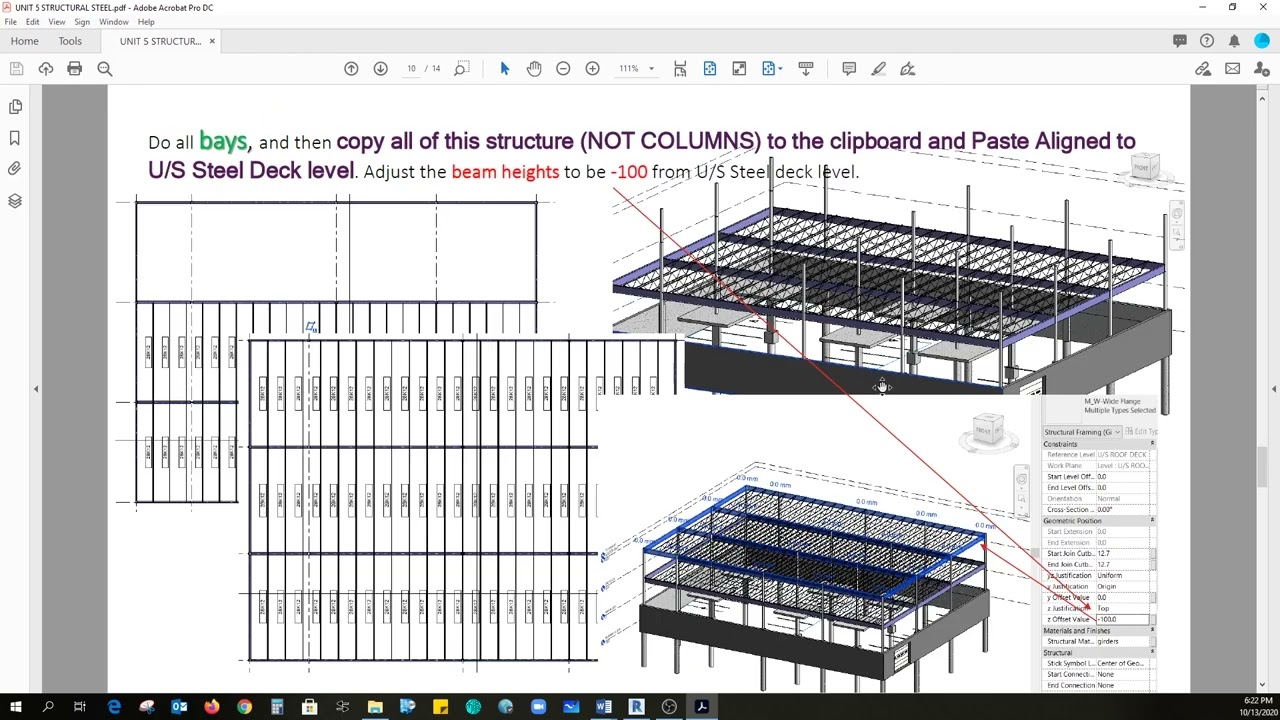Click the page number input field
Image resolution: width=1280 pixels, height=720 pixels.
pyautogui.click(x=410, y=68)
